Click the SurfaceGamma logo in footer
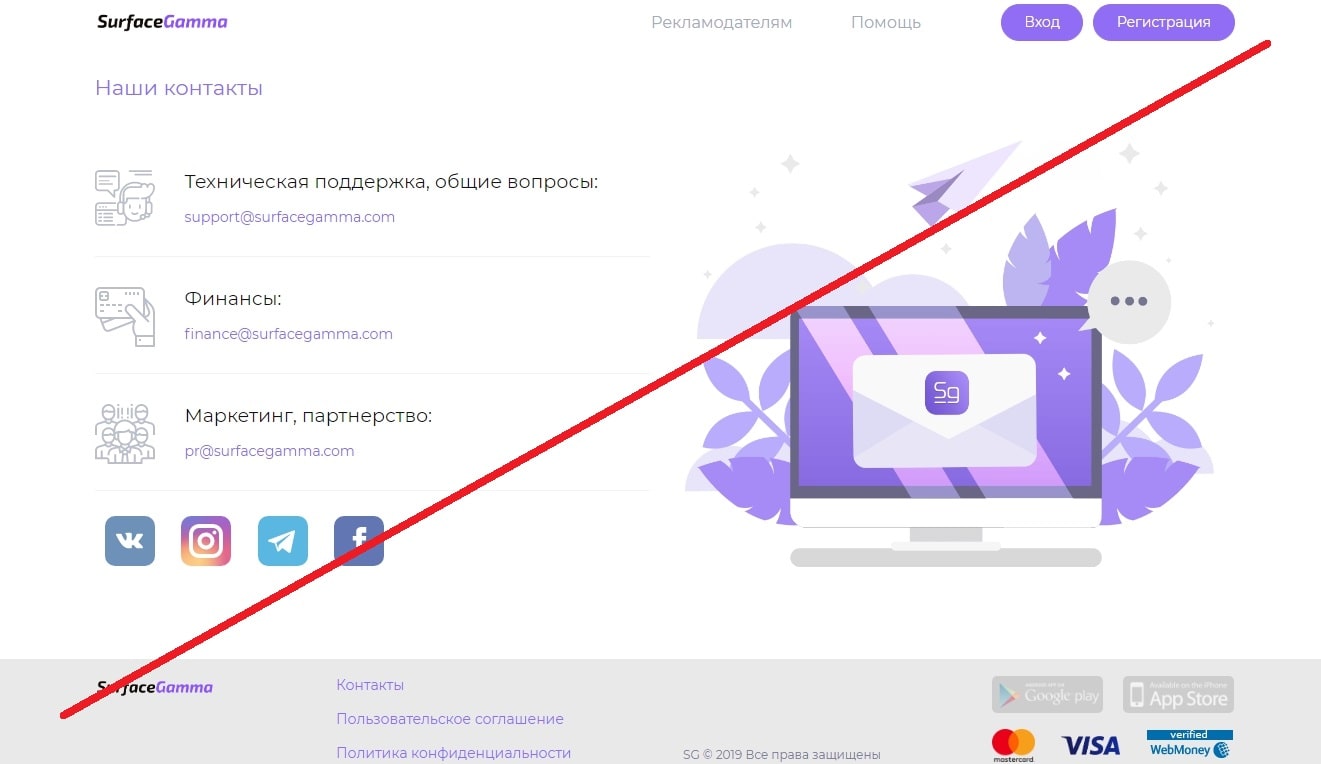Image resolution: width=1321 pixels, height=764 pixels. [x=155, y=687]
